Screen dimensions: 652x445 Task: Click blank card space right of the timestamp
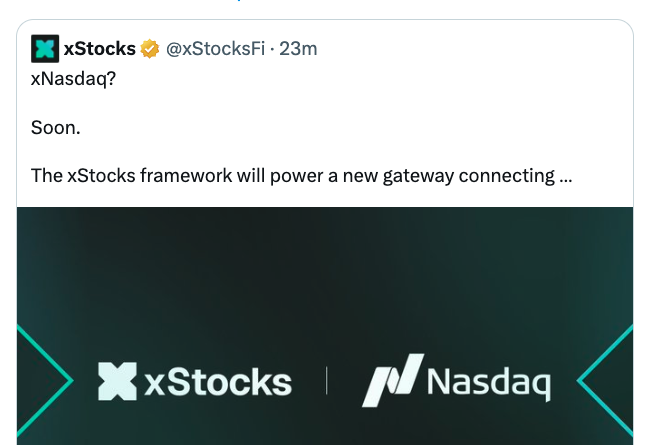pos(470,48)
